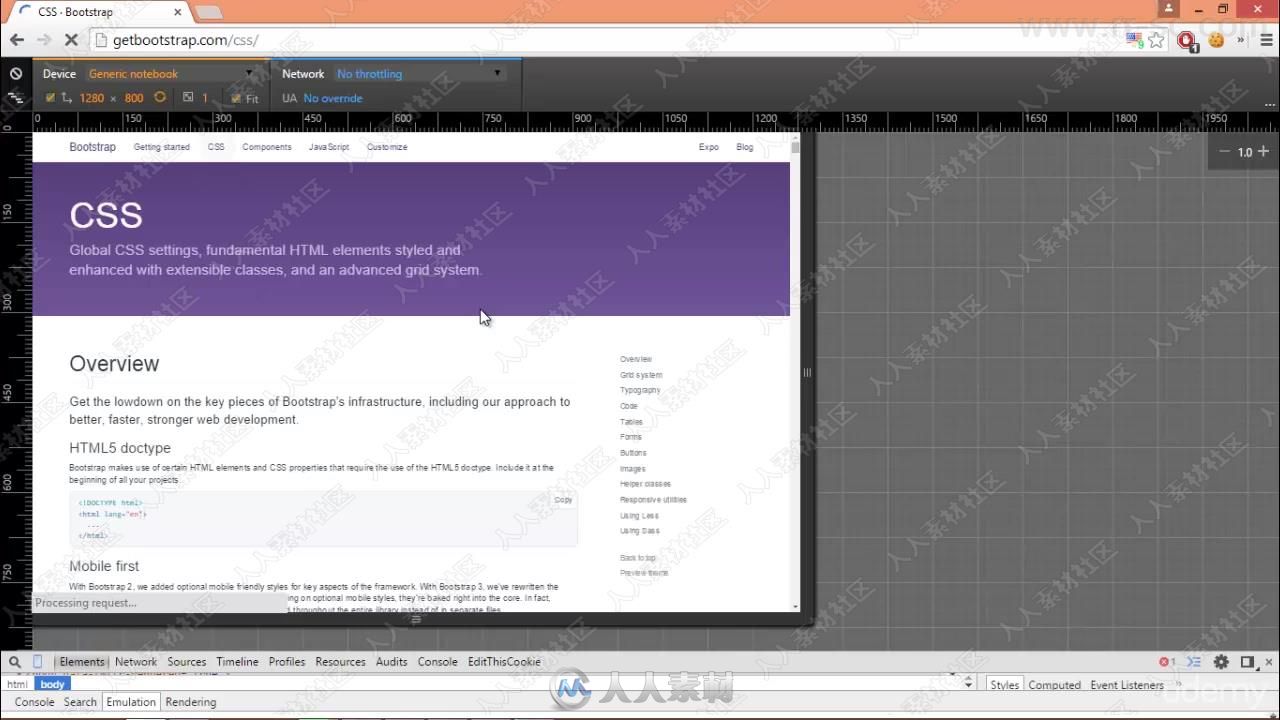Select the drawer Emulation tab
This screenshot has height=720, width=1280.
(x=131, y=702)
